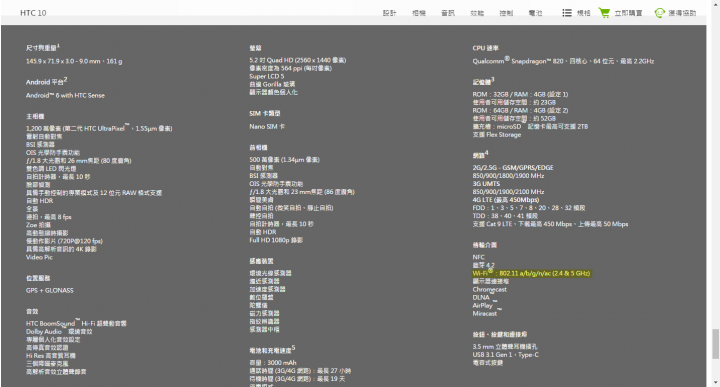Click the 850/900/1800/1900 MHz line
Image resolution: width=720 pixels, height=387 pixels.
508,176
